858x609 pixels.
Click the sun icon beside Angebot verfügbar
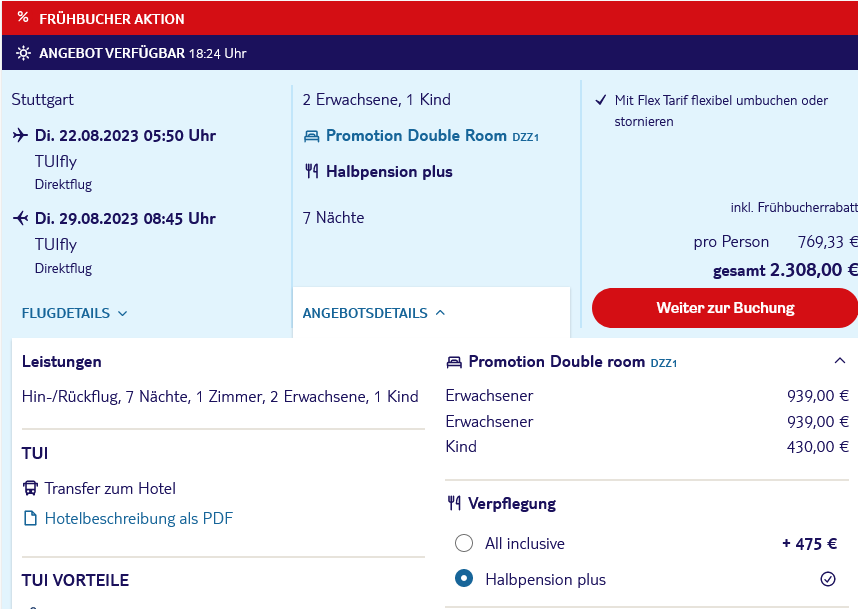(23, 53)
